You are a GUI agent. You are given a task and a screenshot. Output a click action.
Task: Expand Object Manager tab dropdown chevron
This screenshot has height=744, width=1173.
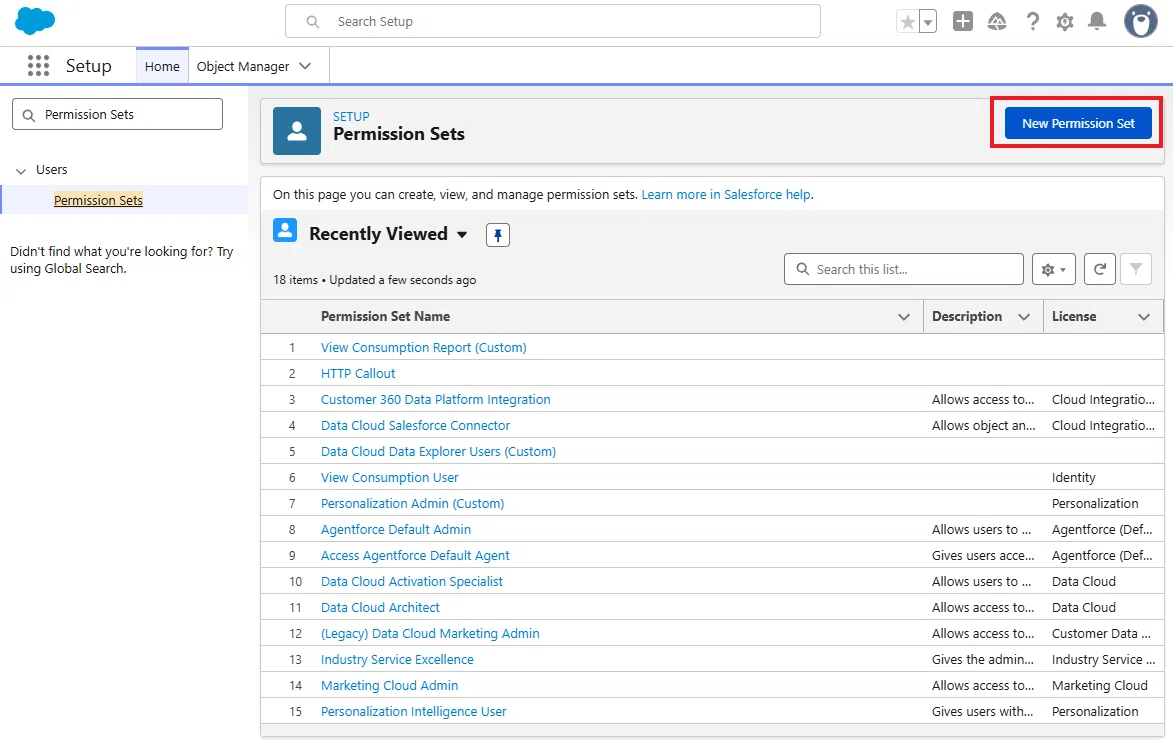point(305,66)
